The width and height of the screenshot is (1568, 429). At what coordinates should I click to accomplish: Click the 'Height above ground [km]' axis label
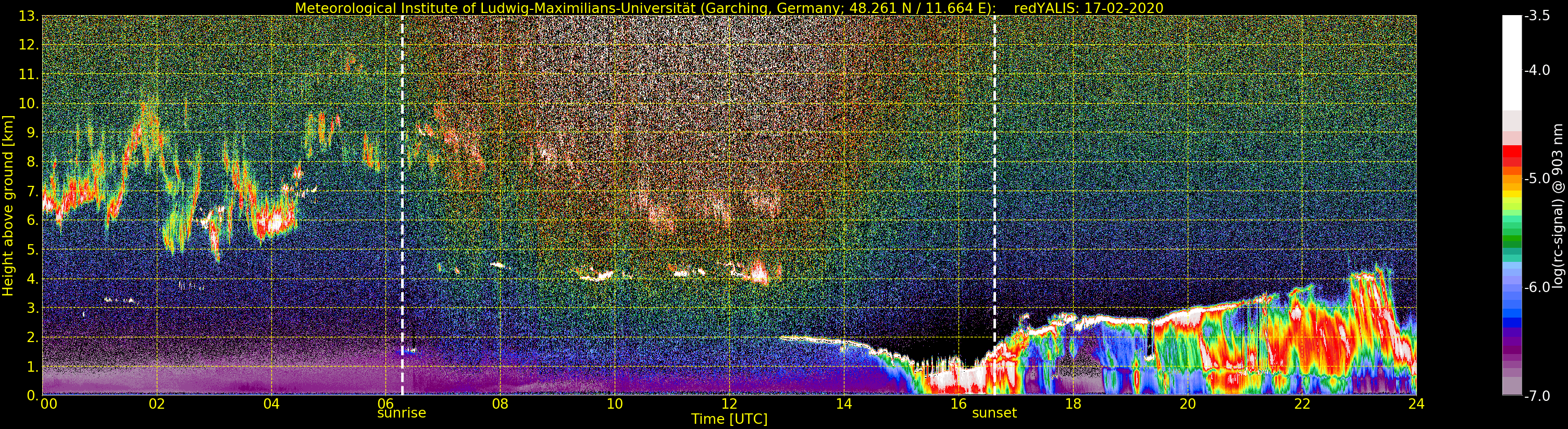[8, 206]
